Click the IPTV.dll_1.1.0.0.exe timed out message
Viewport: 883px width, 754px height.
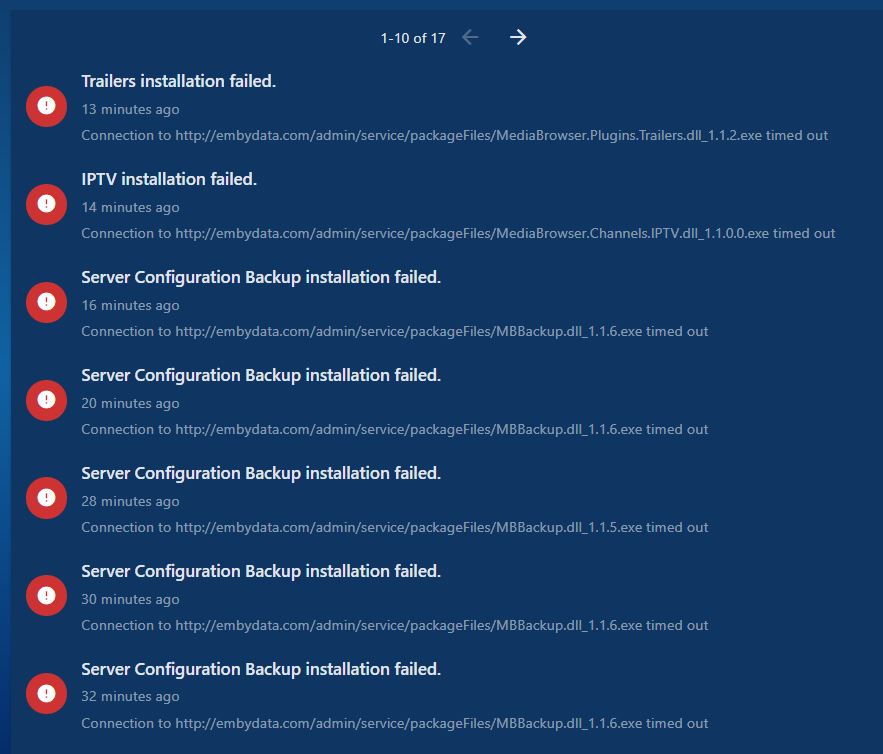point(458,233)
